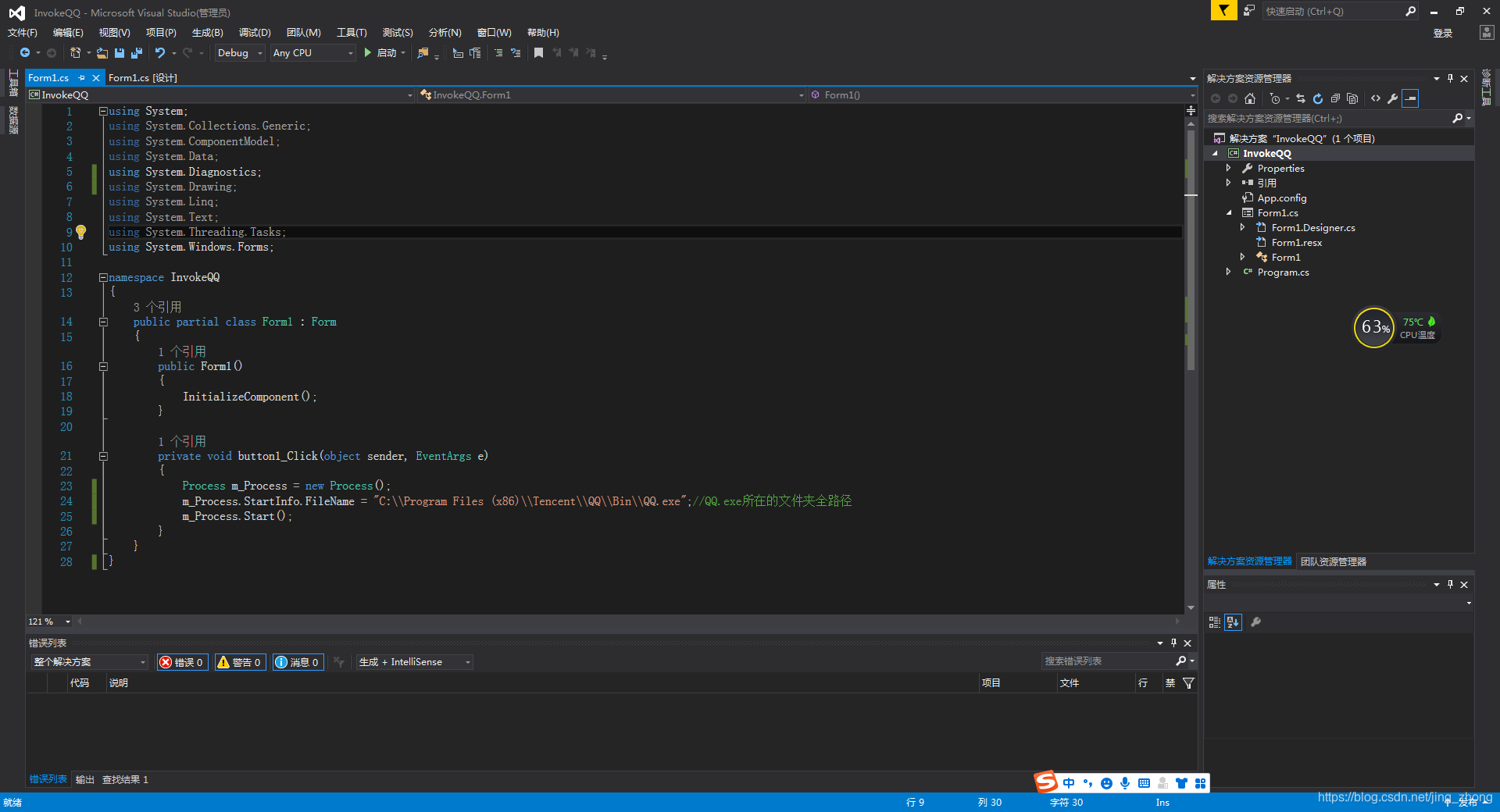Click the navigate backward toolbar arrow
The width and height of the screenshot is (1500, 812).
[25, 53]
